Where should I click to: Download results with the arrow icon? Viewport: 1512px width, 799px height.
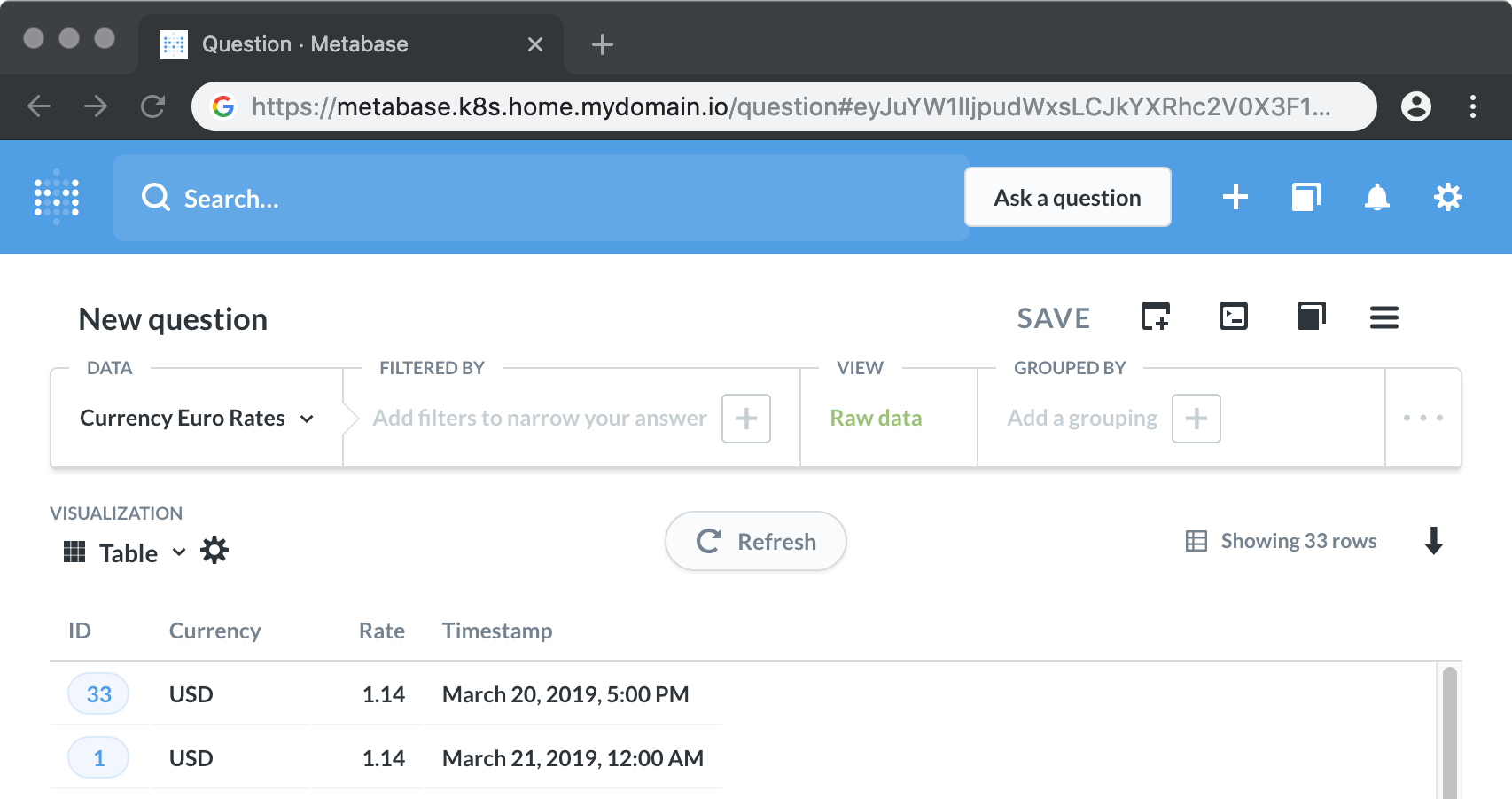[1433, 540]
